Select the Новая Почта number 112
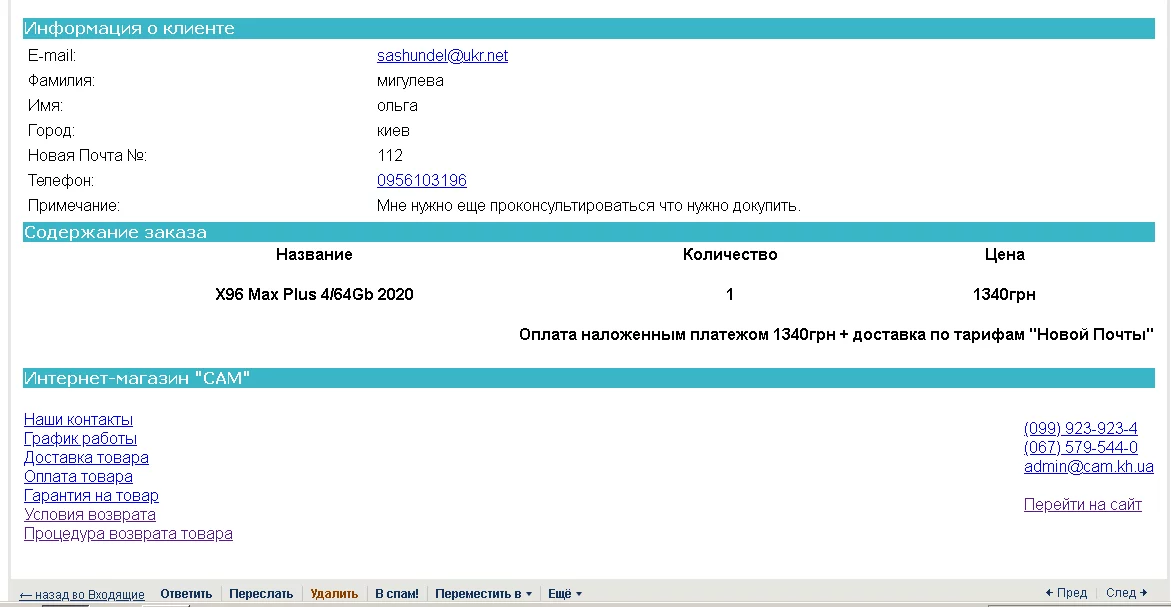1171x607 pixels. pos(390,155)
